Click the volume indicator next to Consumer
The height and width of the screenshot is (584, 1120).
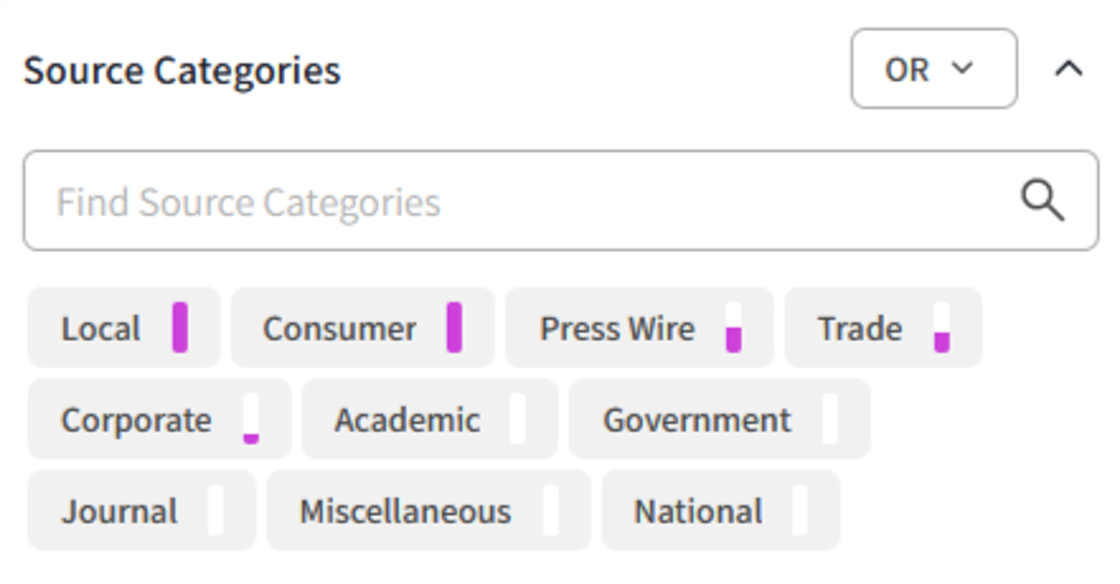click(453, 325)
